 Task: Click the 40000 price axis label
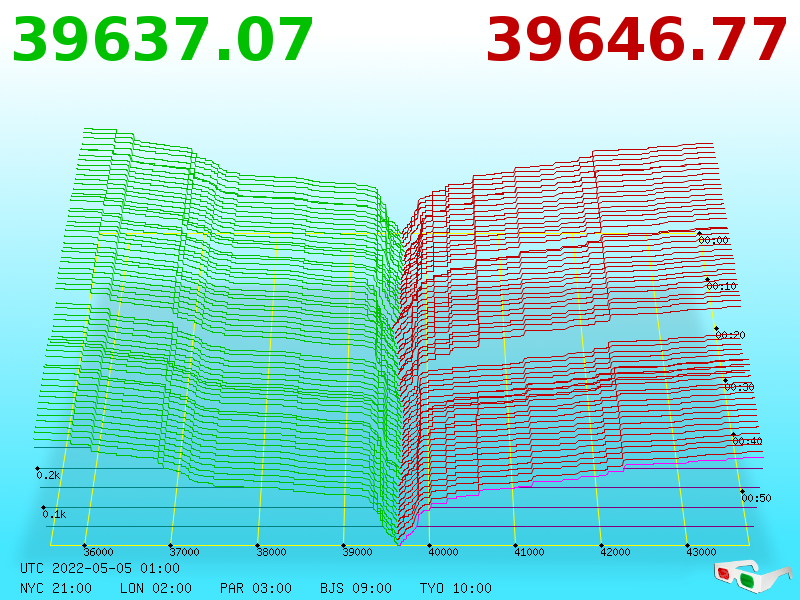443,552
